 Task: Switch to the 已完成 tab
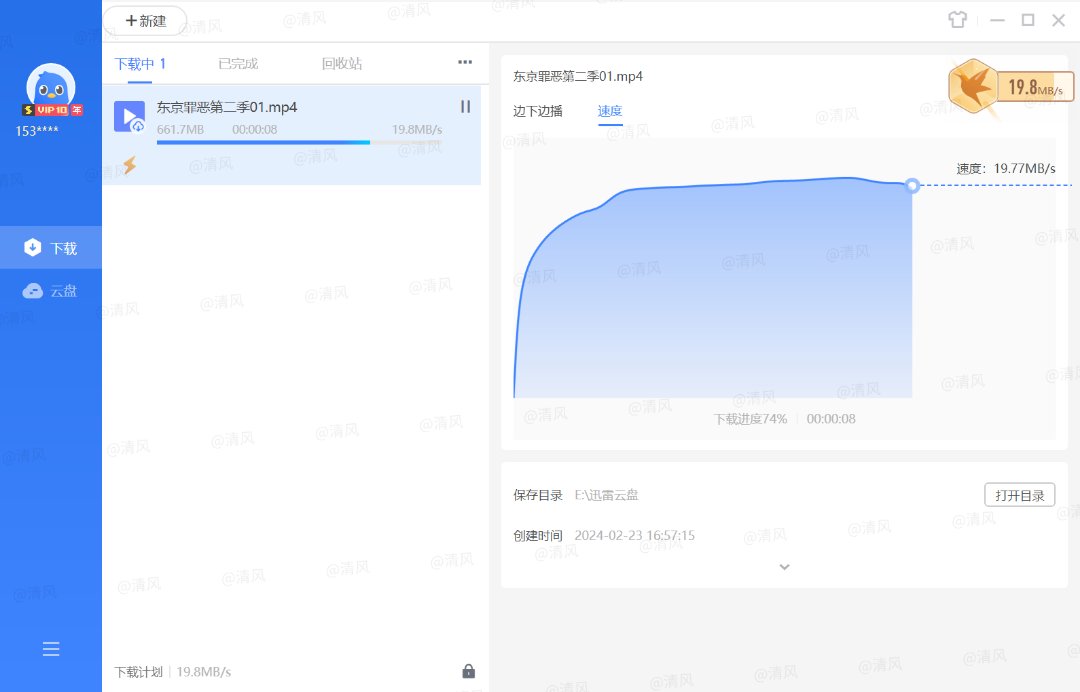pos(238,64)
